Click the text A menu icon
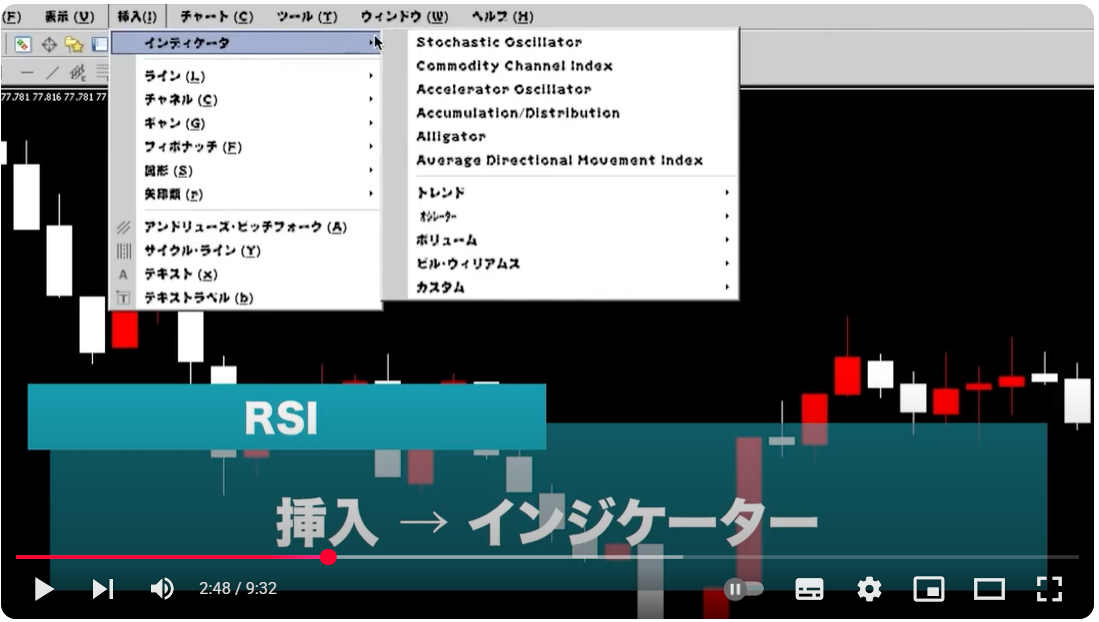This screenshot has width=1099, height=622. click(x=123, y=274)
